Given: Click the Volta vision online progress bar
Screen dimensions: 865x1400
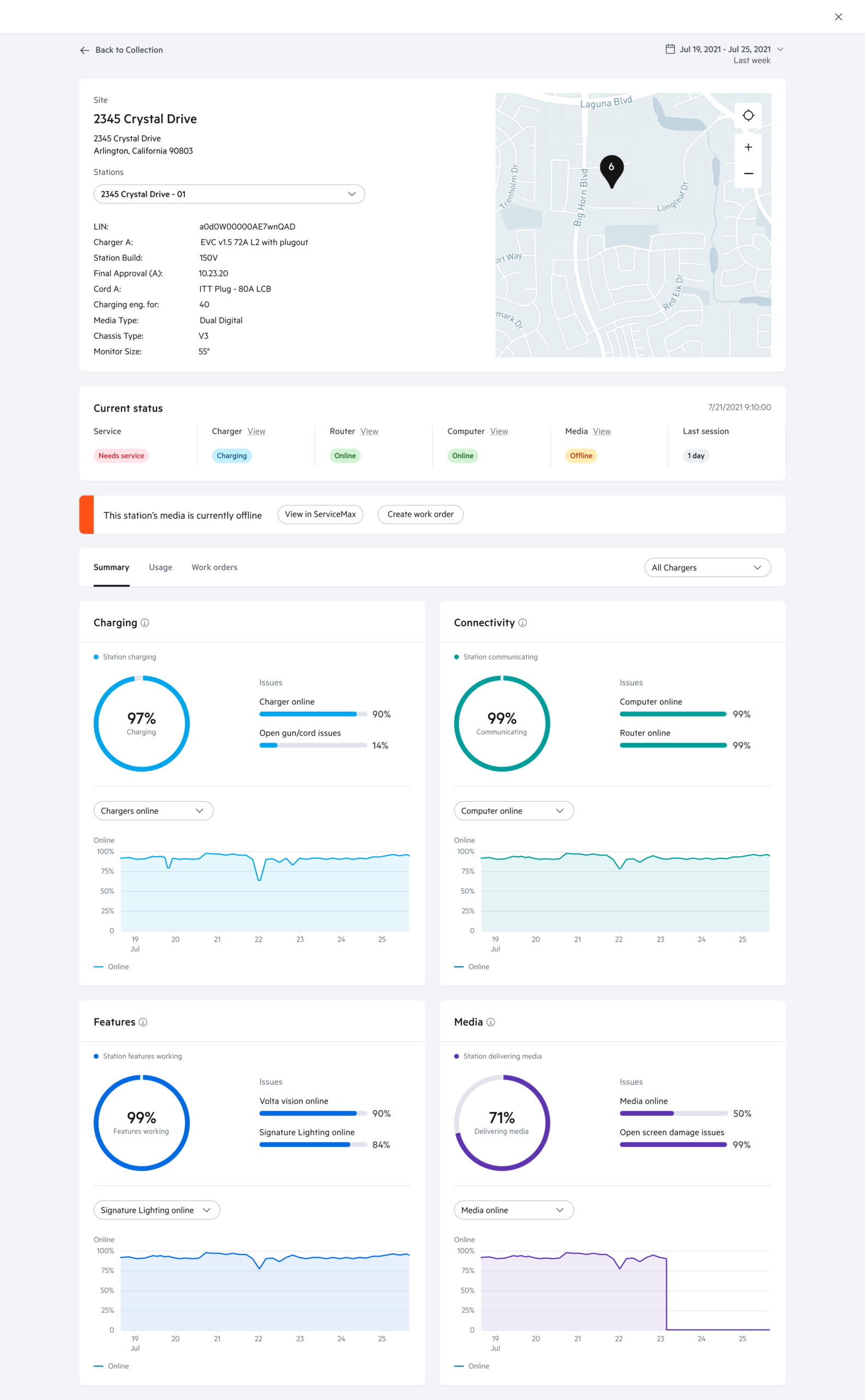Looking at the screenshot, I should pyautogui.click(x=314, y=1113).
